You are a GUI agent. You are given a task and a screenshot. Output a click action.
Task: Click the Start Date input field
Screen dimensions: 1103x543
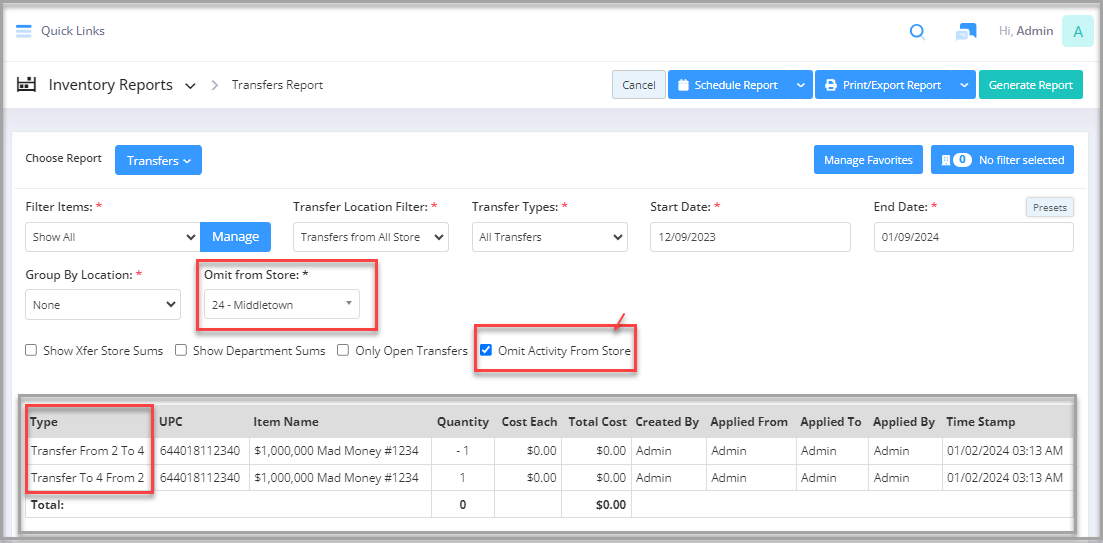click(x=751, y=237)
